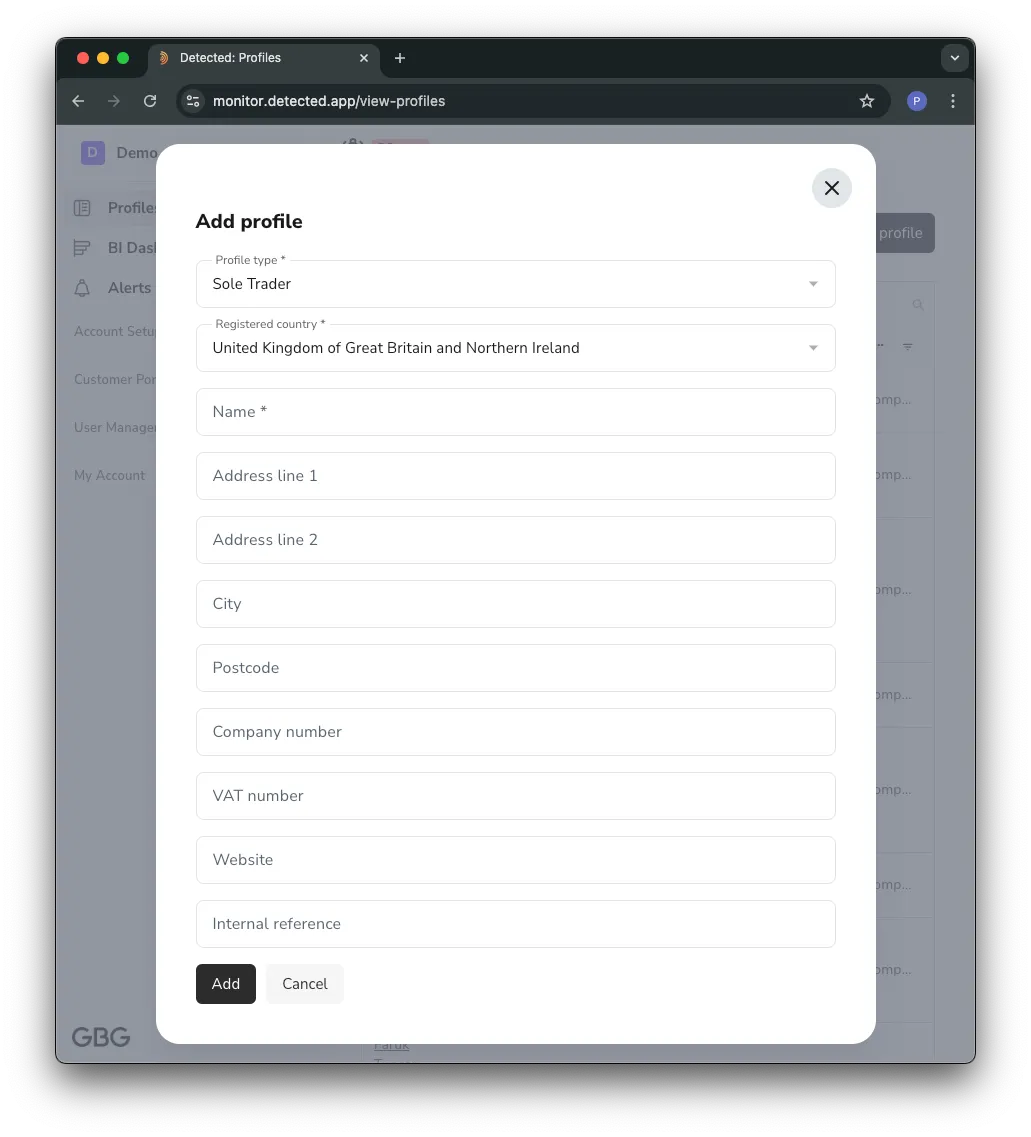Screen dimensions: 1031x1137
Task: Click the Address line 1 field
Action: tap(516, 476)
